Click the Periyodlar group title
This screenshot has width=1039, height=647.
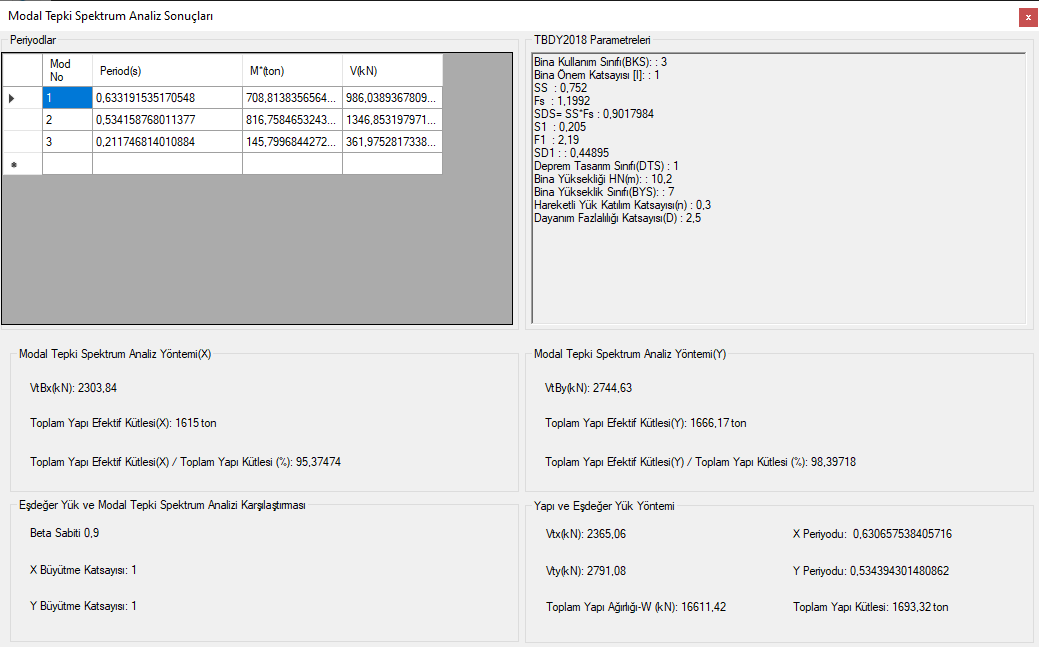33,40
